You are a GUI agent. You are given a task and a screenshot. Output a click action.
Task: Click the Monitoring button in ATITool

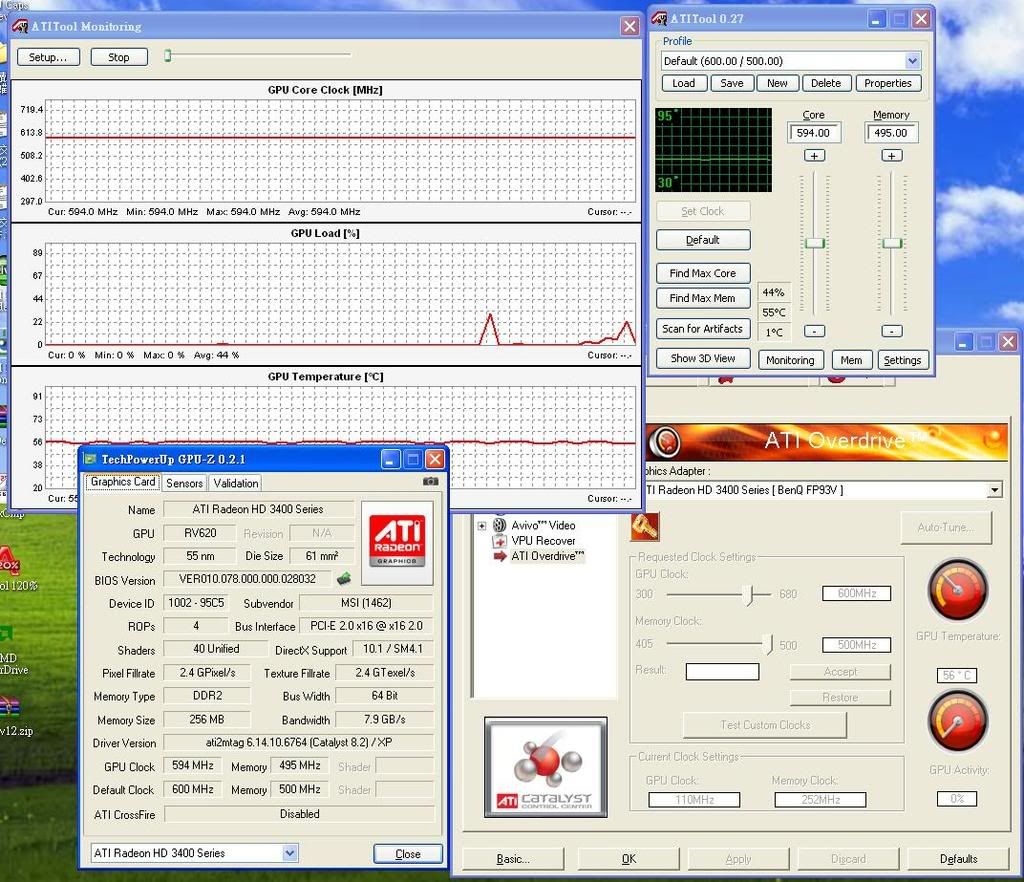790,360
